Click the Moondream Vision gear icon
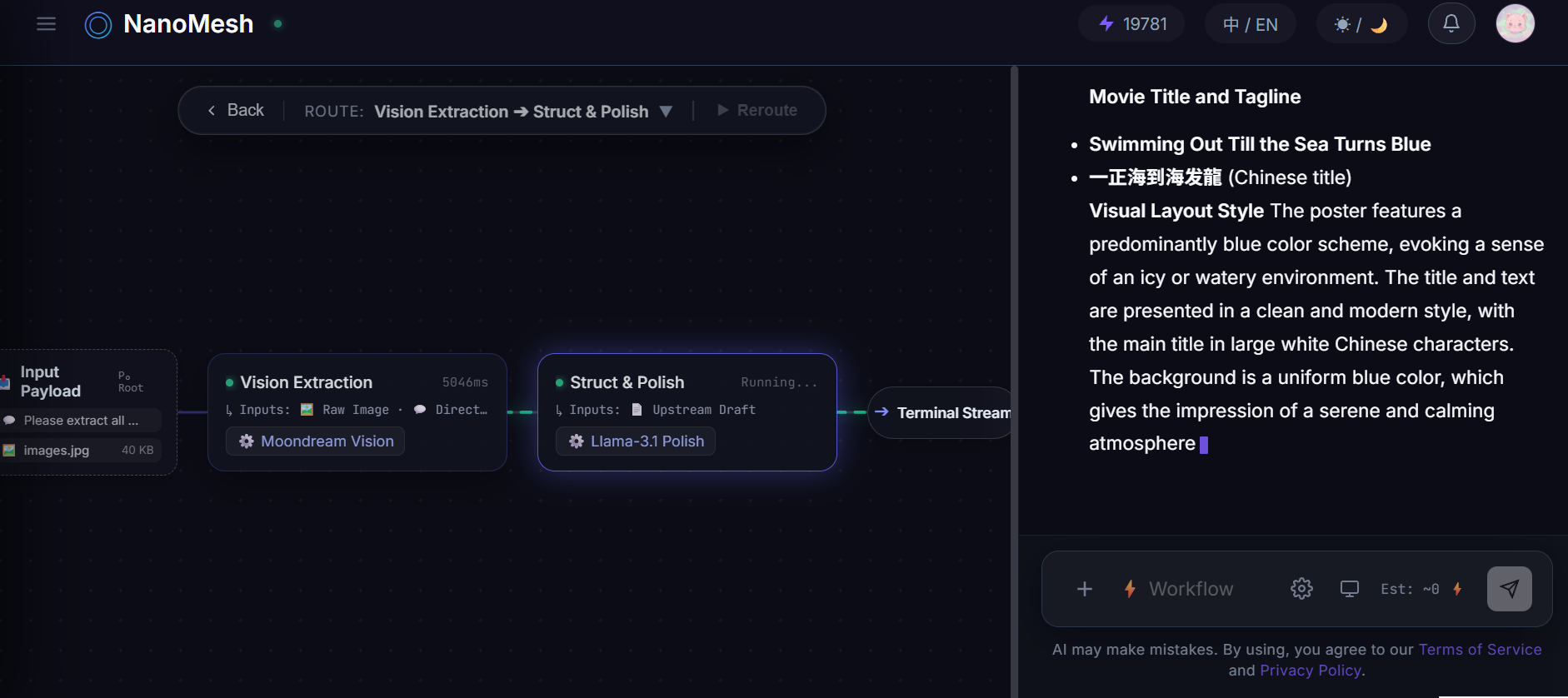Image resolution: width=1568 pixels, height=698 pixels. [x=247, y=441]
